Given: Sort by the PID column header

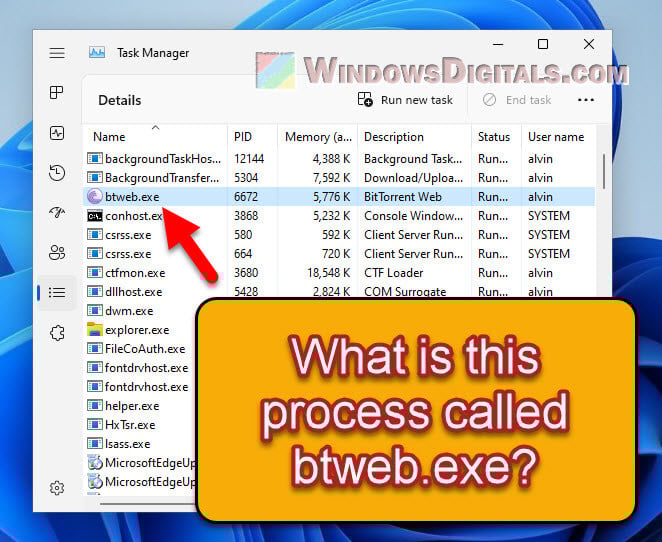Looking at the screenshot, I should pos(252,137).
